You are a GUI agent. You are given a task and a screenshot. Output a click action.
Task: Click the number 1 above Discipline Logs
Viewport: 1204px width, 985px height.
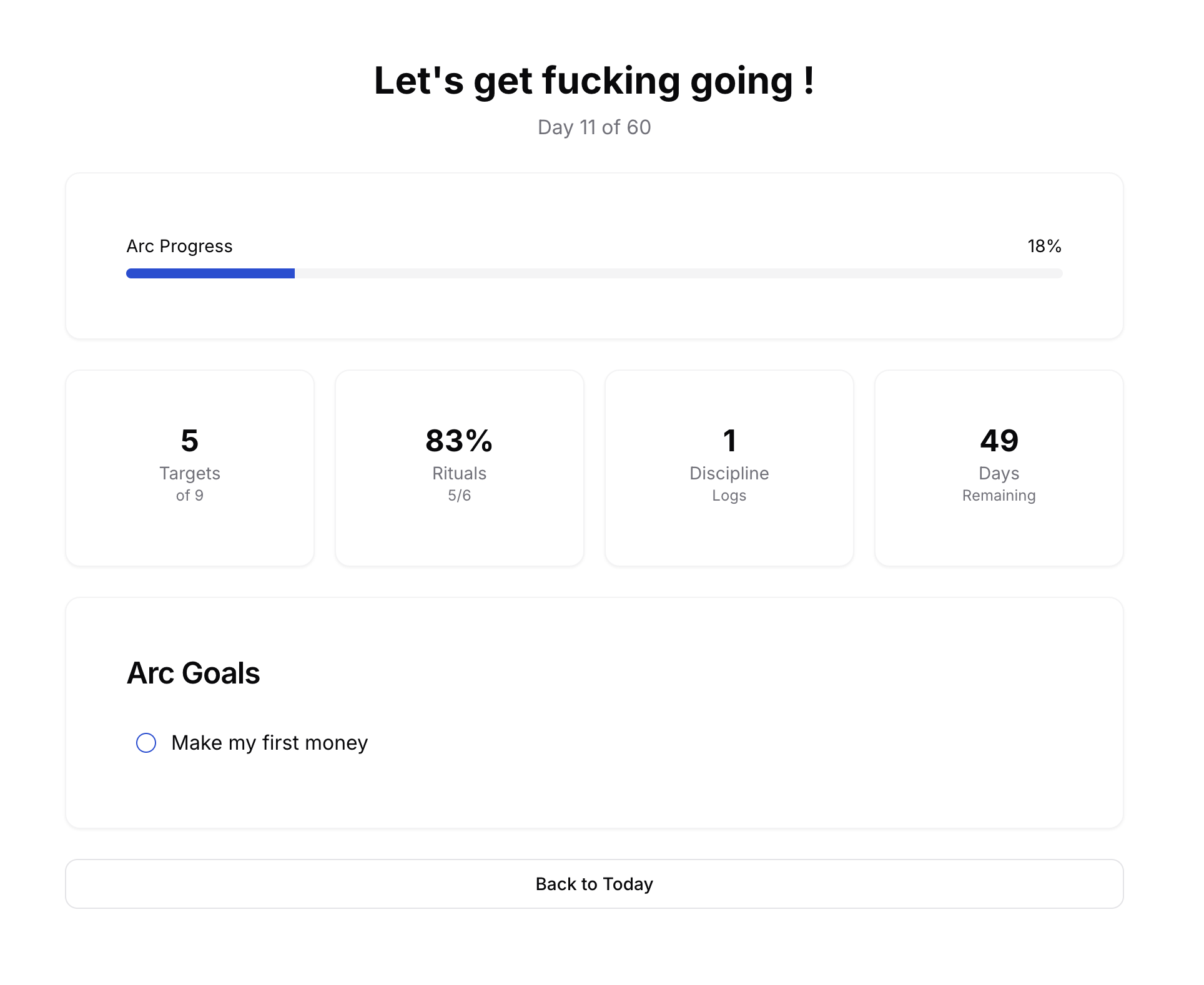click(x=729, y=441)
